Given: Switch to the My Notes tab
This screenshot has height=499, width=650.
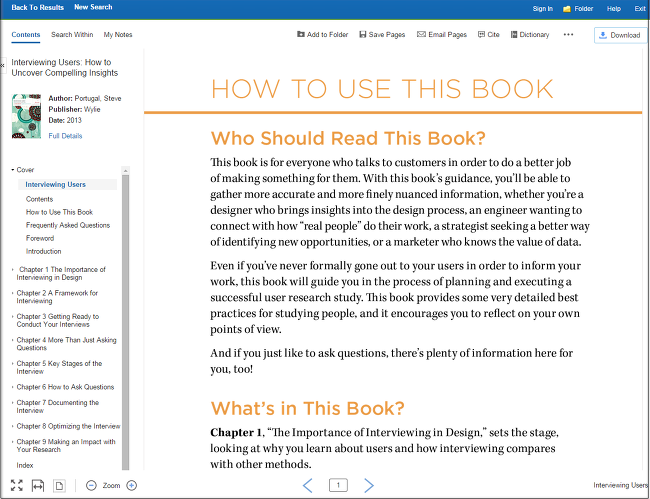Looking at the screenshot, I should [118, 35].
